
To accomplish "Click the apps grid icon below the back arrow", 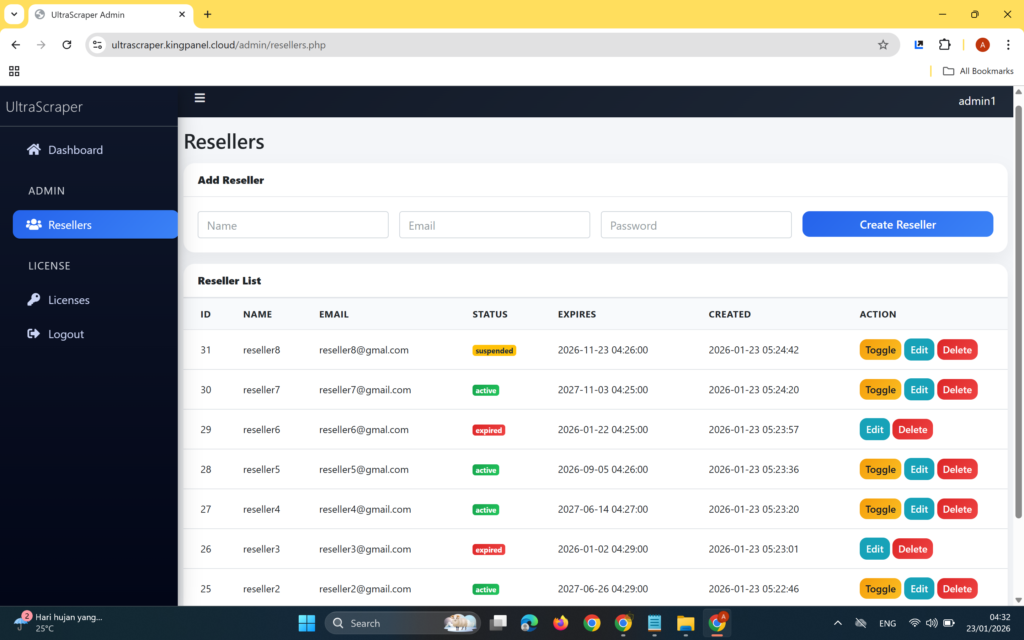I will click(x=14, y=71).
